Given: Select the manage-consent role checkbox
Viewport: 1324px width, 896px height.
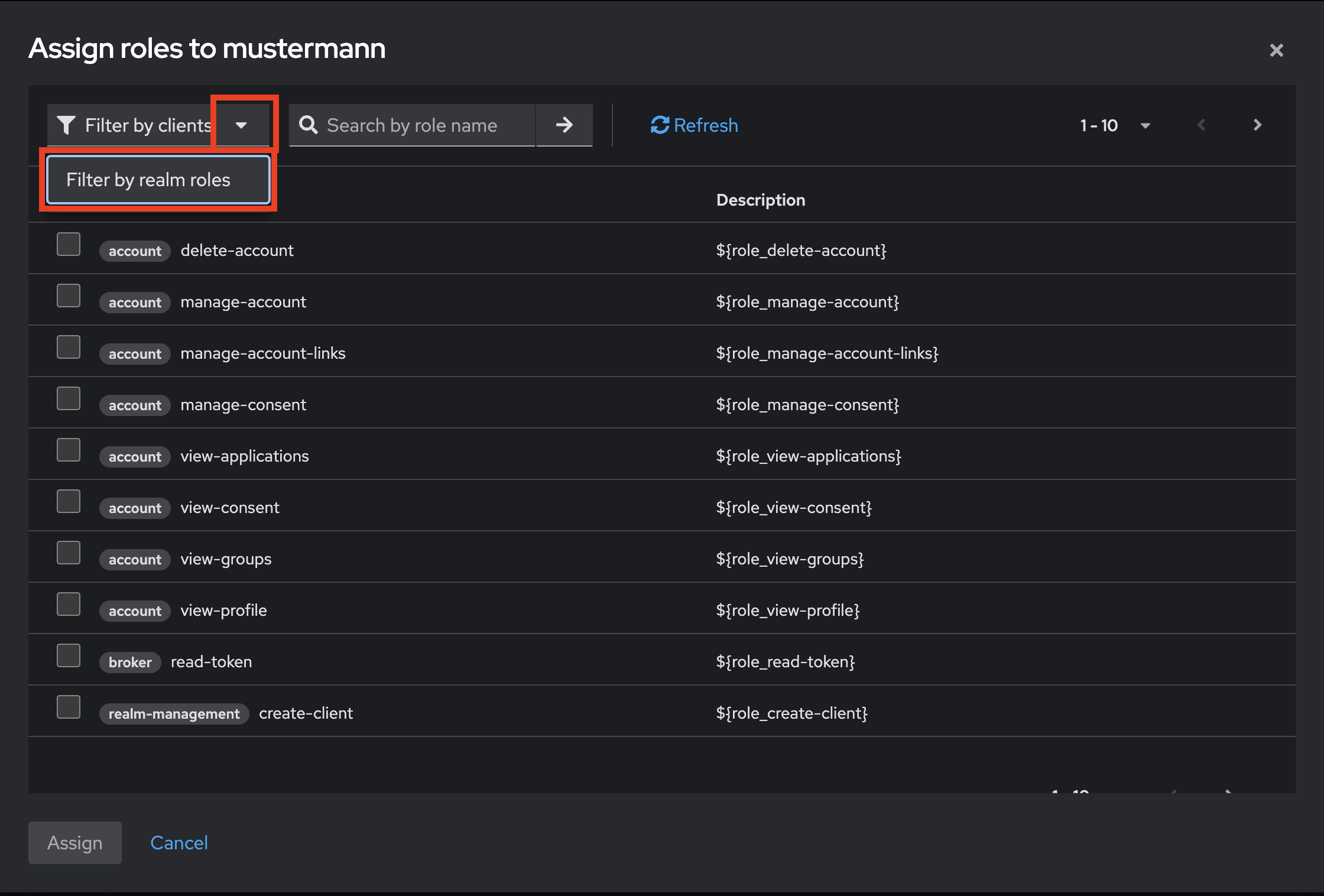Looking at the screenshot, I should [x=69, y=398].
